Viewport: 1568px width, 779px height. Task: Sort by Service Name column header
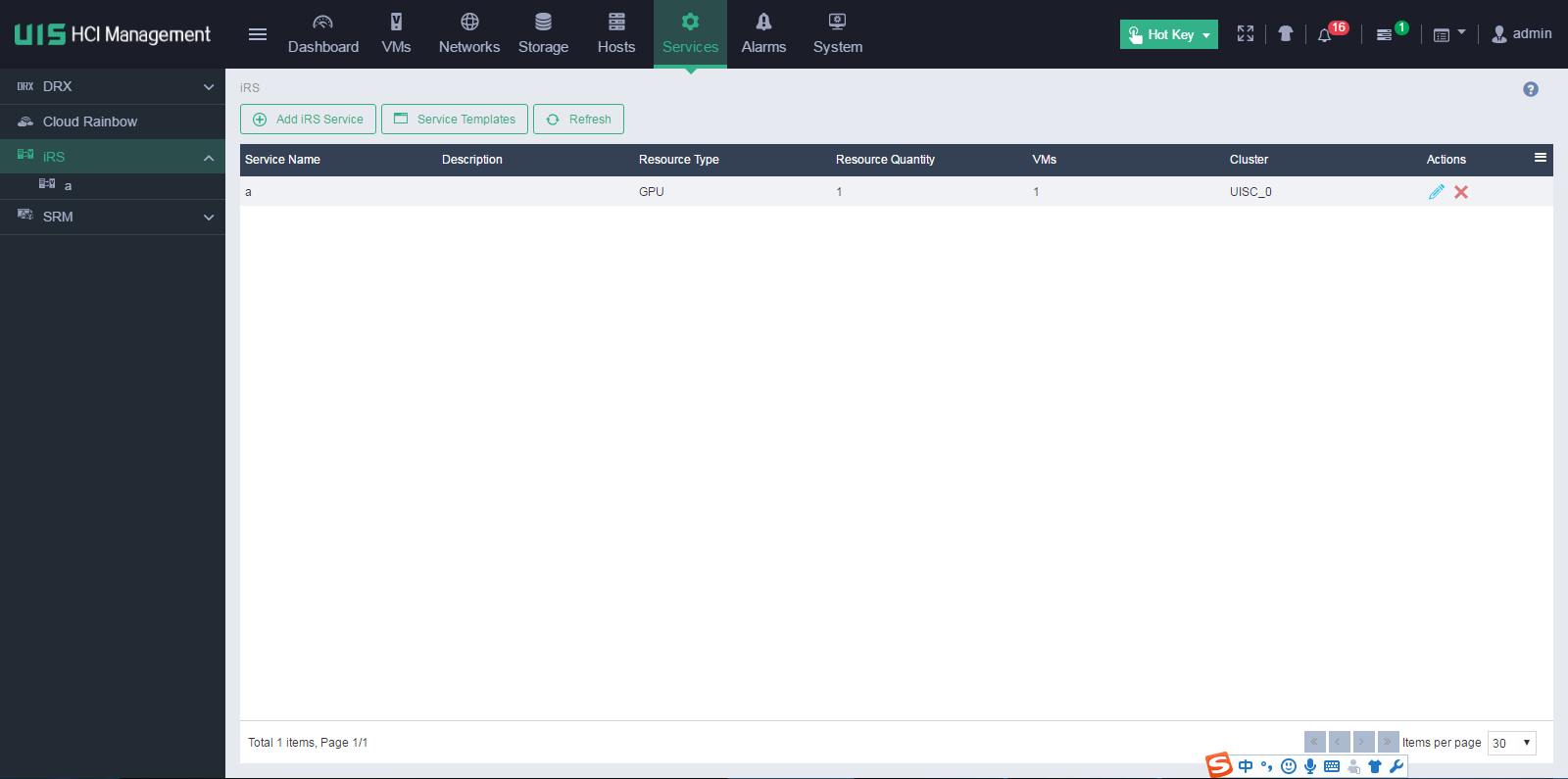tap(282, 160)
